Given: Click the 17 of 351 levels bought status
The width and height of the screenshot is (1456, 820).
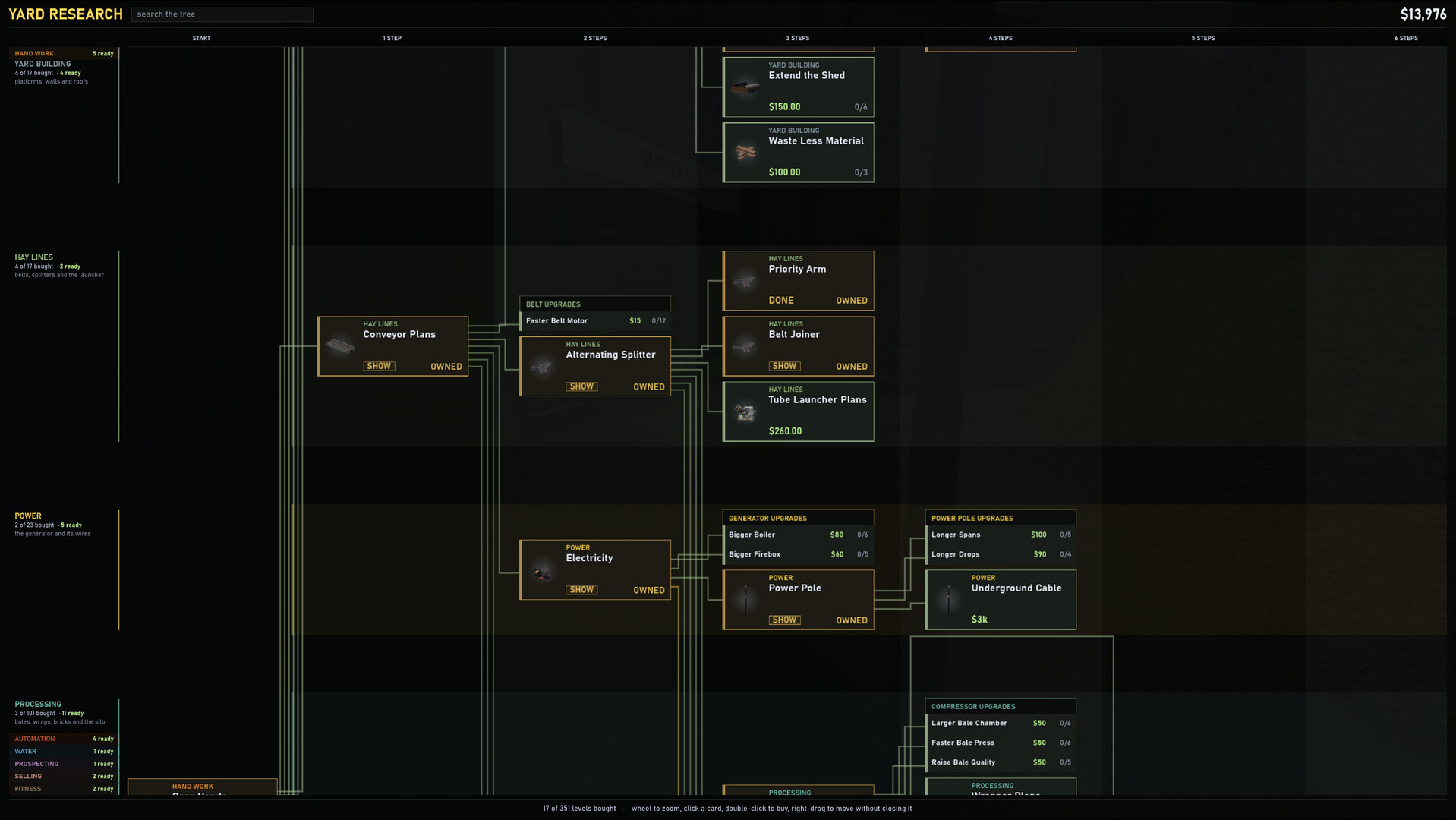Looking at the screenshot, I should click(x=579, y=809).
